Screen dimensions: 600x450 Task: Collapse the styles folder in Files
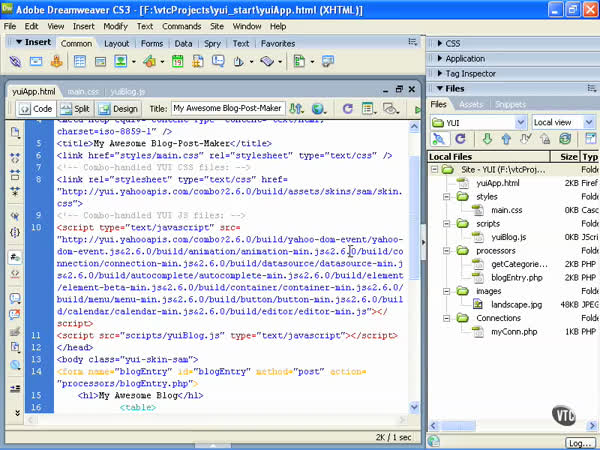pos(447,197)
